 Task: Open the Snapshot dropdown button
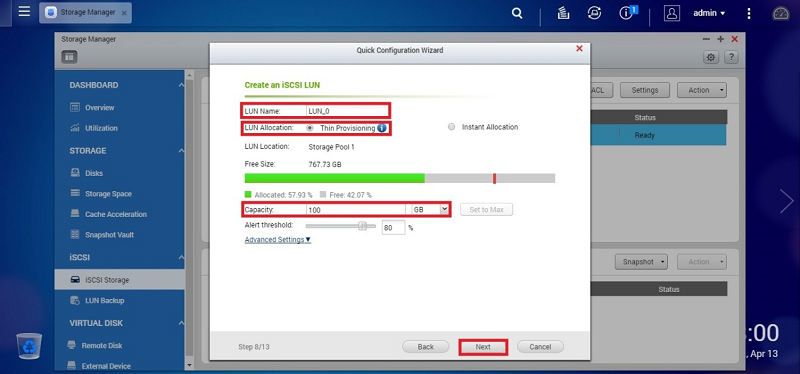pos(641,262)
